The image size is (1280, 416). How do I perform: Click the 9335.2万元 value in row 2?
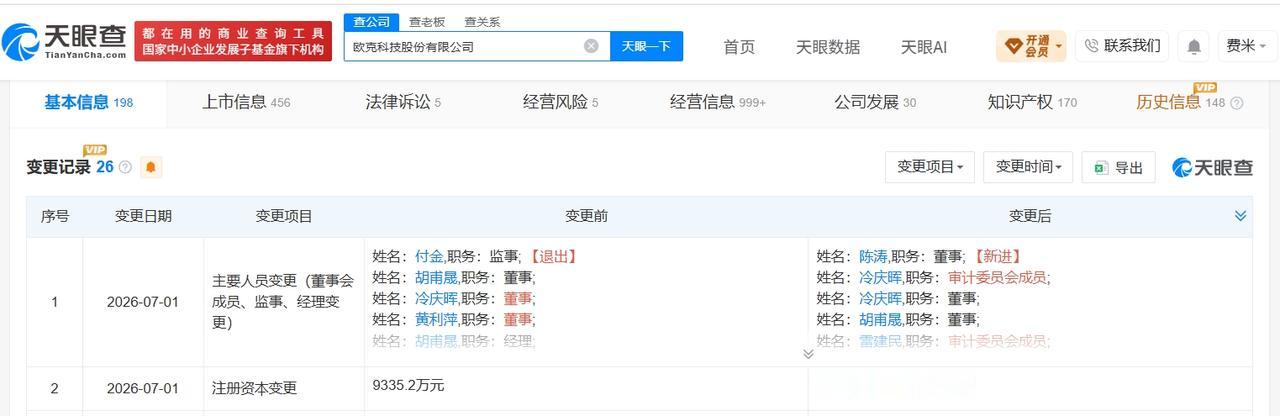(408, 385)
